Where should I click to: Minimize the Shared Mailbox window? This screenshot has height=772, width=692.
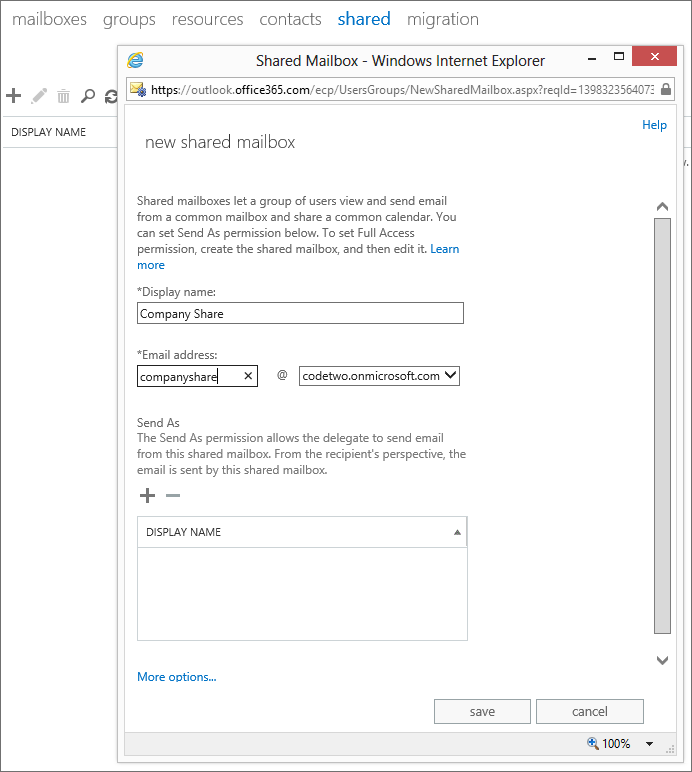click(592, 59)
